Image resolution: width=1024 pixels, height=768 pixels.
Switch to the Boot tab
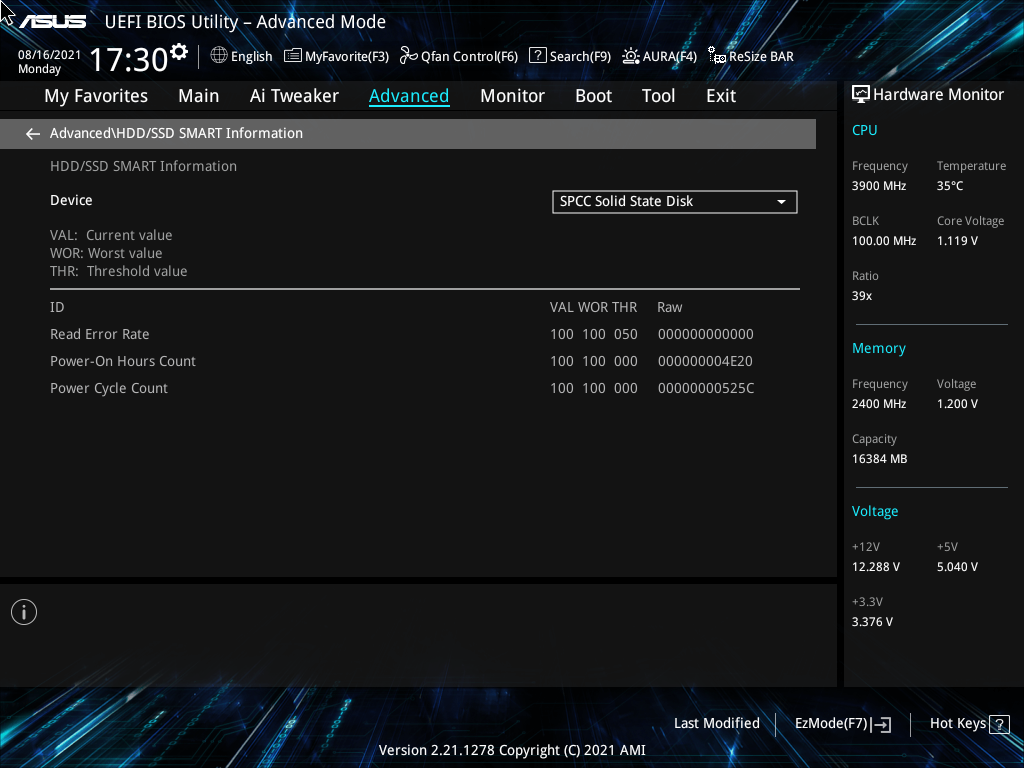[x=593, y=96]
